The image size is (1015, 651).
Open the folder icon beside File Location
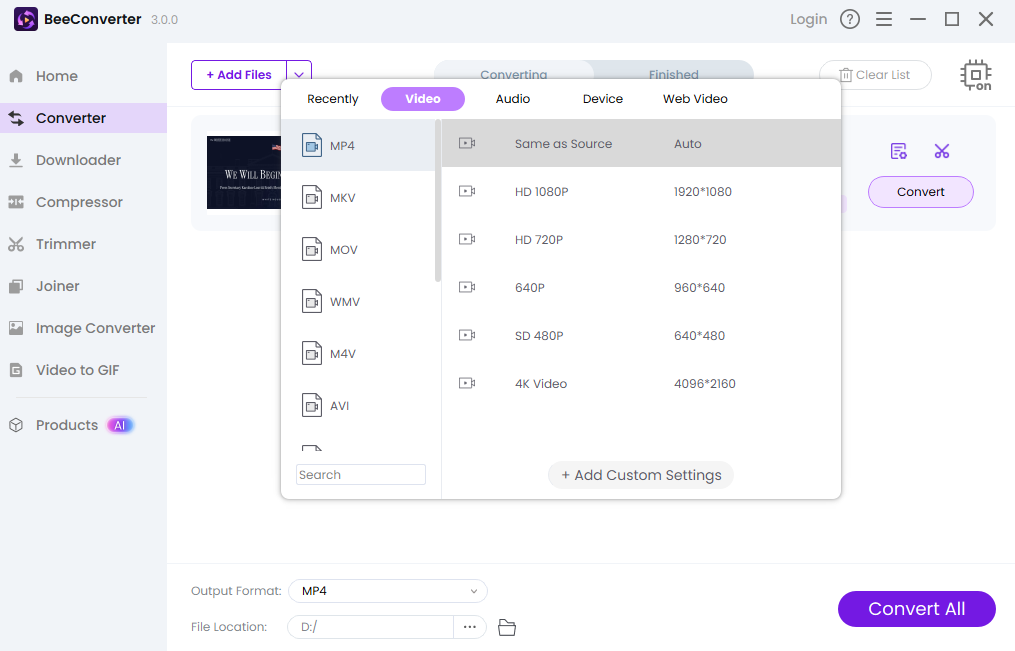(x=507, y=627)
